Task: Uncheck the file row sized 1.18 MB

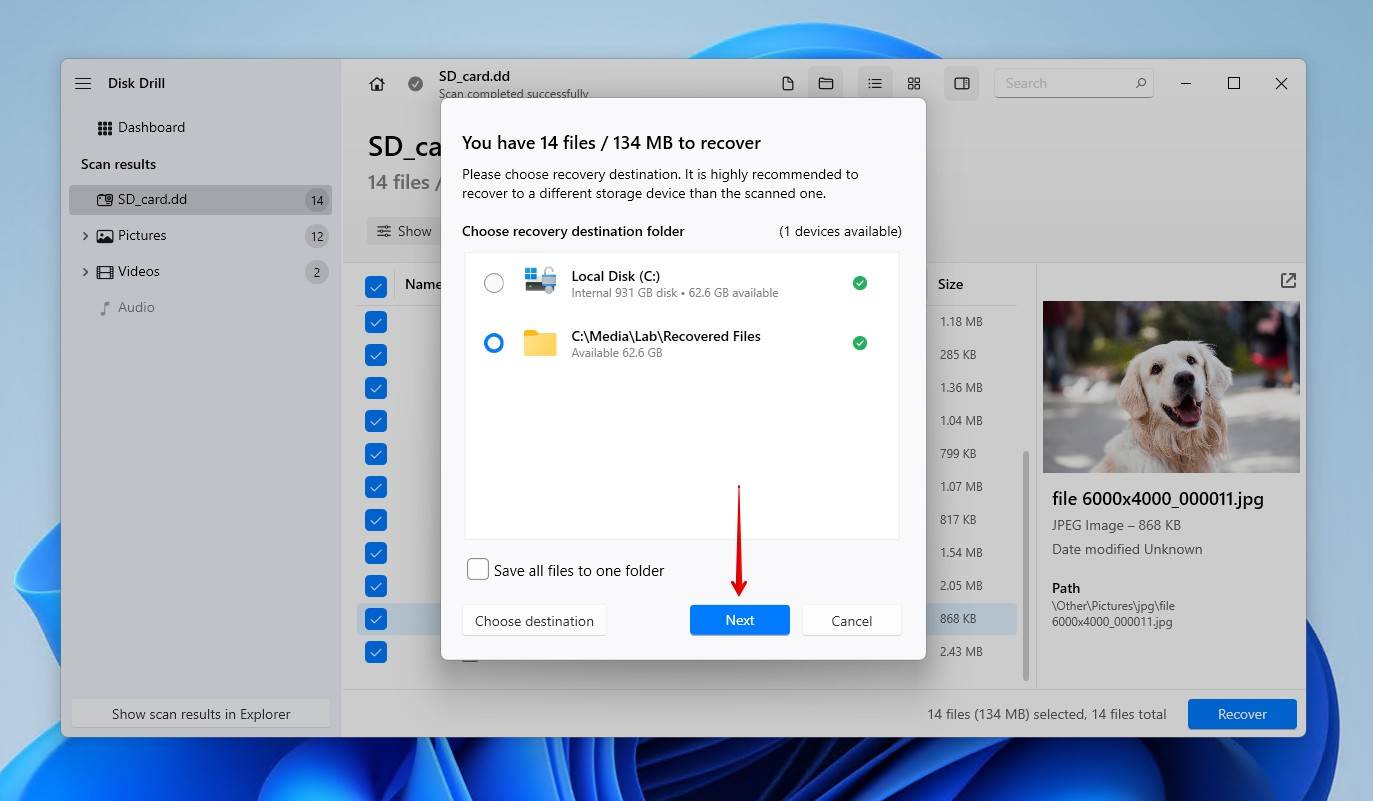Action: click(x=376, y=322)
